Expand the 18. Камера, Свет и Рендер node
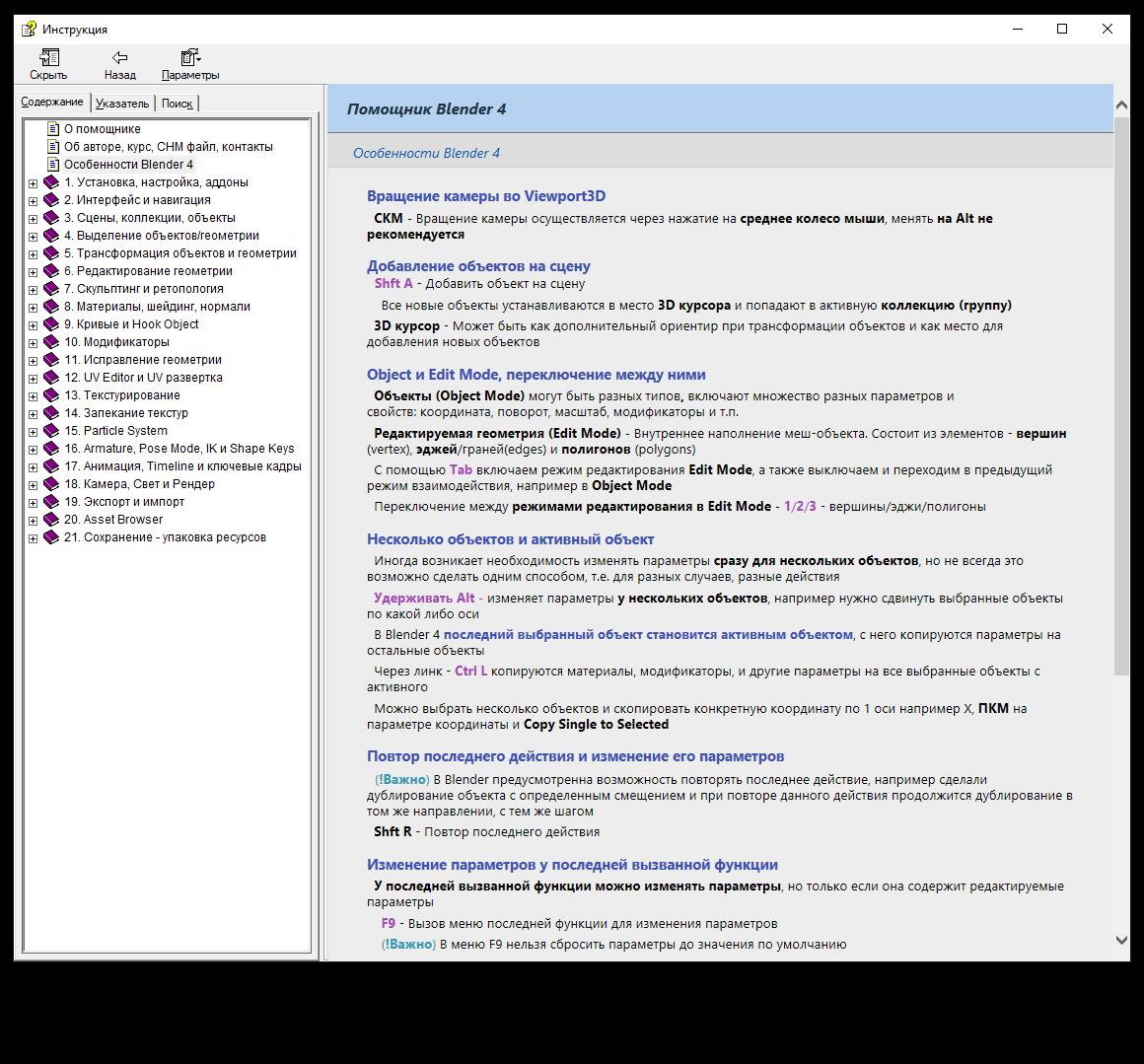This screenshot has height=1064, width=1144. (x=34, y=485)
